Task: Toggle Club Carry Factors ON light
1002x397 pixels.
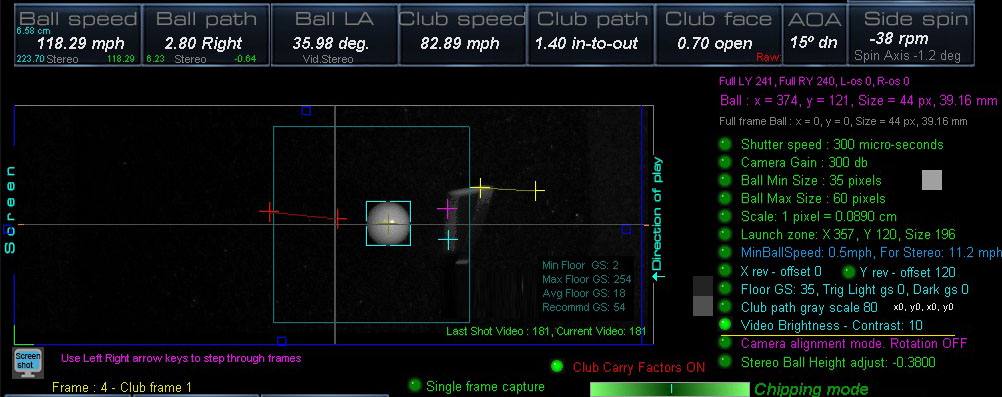Action: point(557,366)
